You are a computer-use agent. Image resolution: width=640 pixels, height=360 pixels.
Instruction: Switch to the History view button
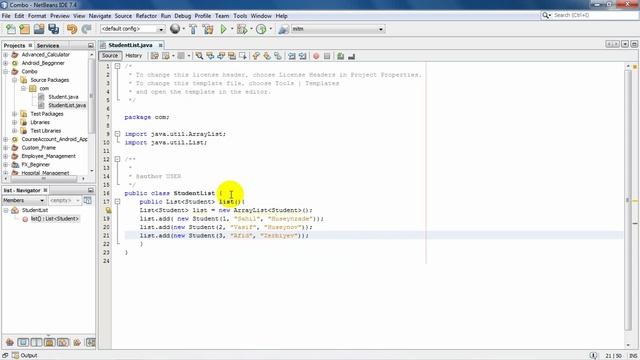point(133,56)
